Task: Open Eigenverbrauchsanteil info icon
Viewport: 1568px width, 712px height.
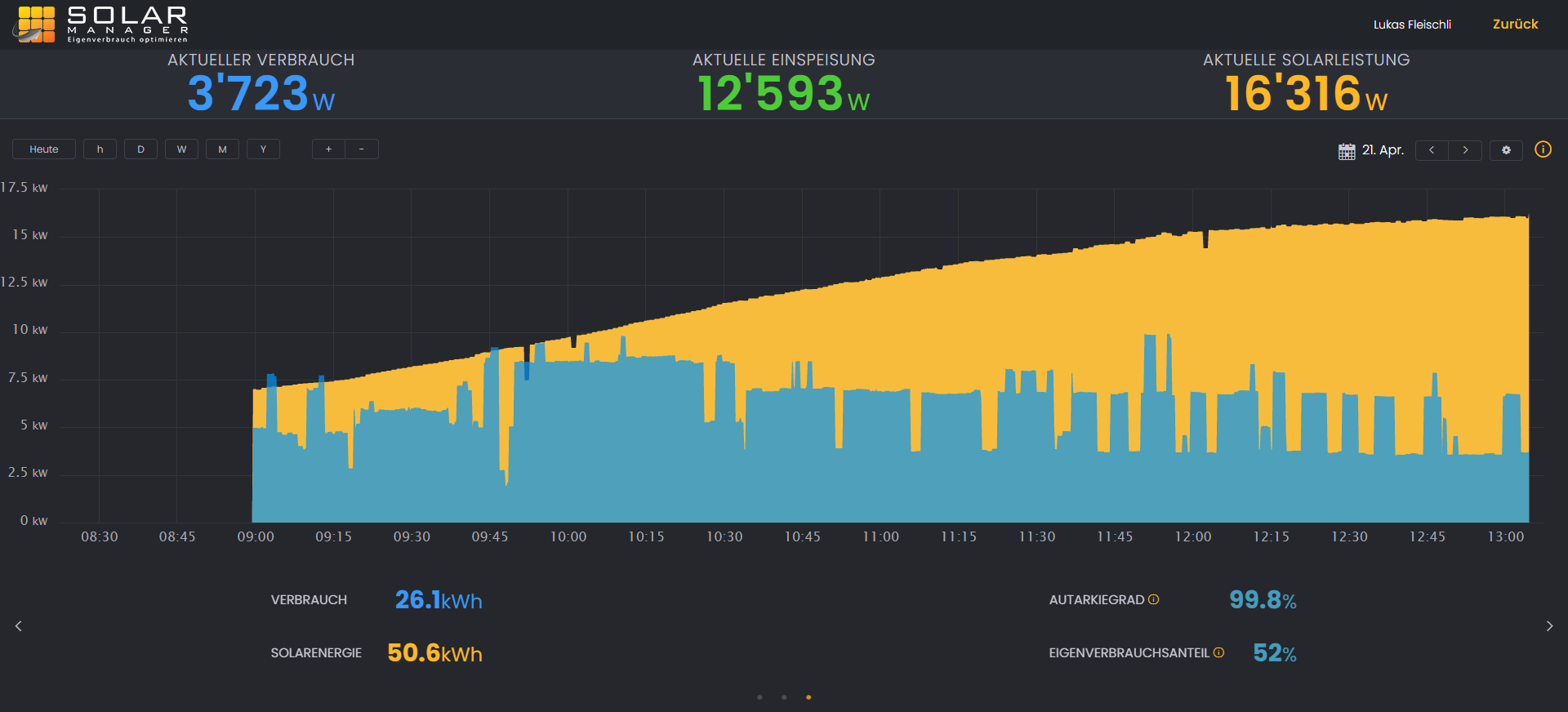Action: coord(1218,652)
